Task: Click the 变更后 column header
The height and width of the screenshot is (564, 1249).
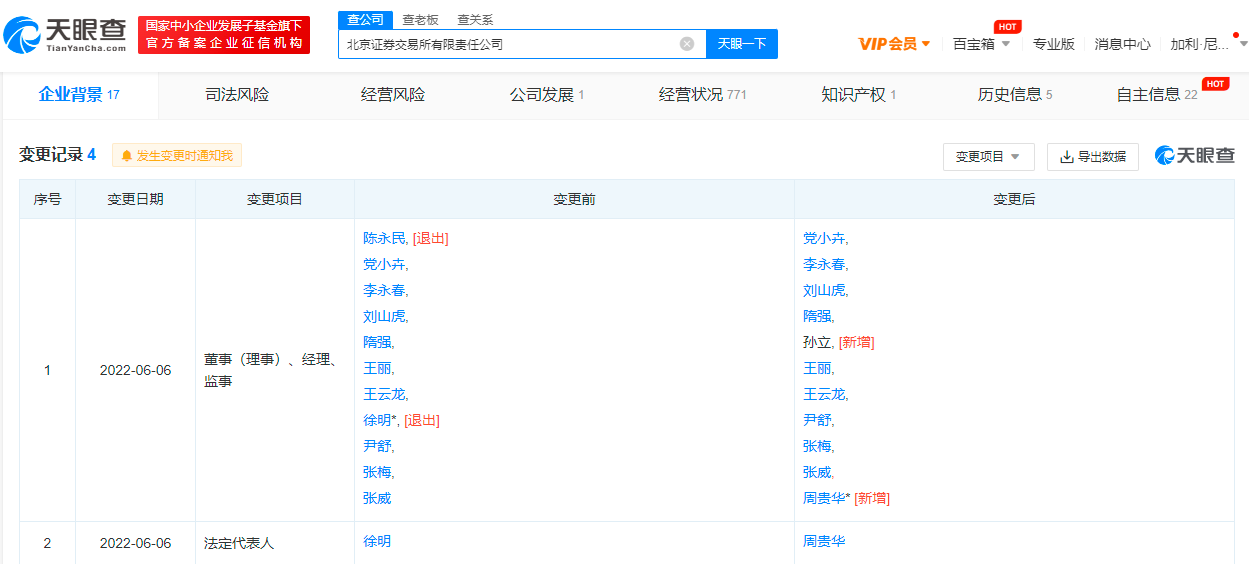Action: (x=1014, y=199)
